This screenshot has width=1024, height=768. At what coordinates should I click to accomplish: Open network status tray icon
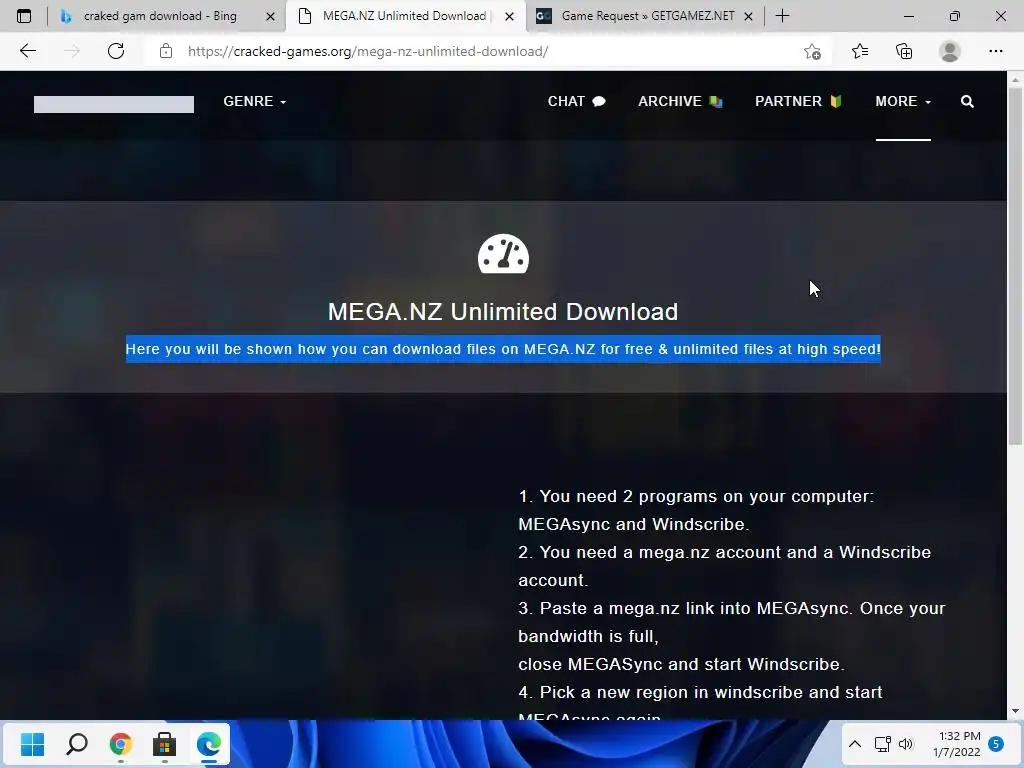883,744
